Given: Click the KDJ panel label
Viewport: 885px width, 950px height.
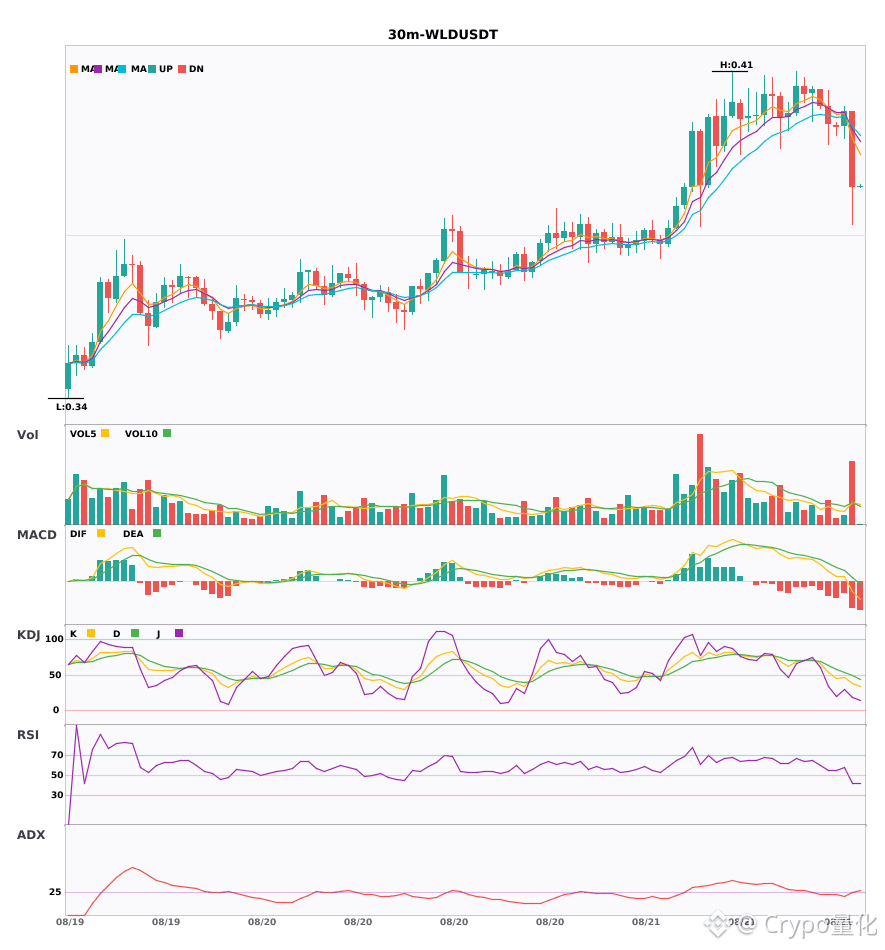Looking at the screenshot, I should pyautogui.click(x=28, y=634).
